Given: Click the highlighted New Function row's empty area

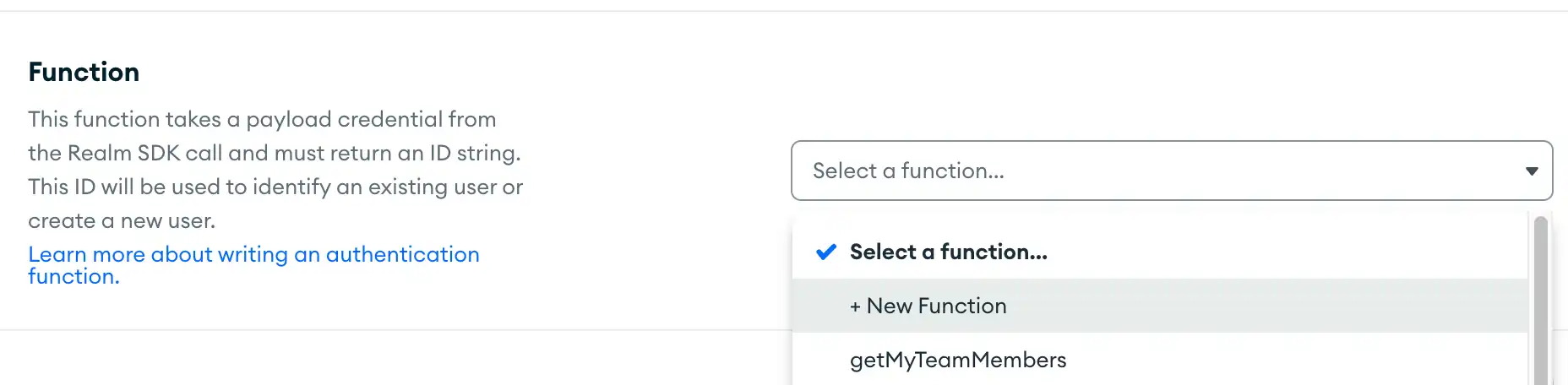Looking at the screenshot, I should [x=1267, y=306].
